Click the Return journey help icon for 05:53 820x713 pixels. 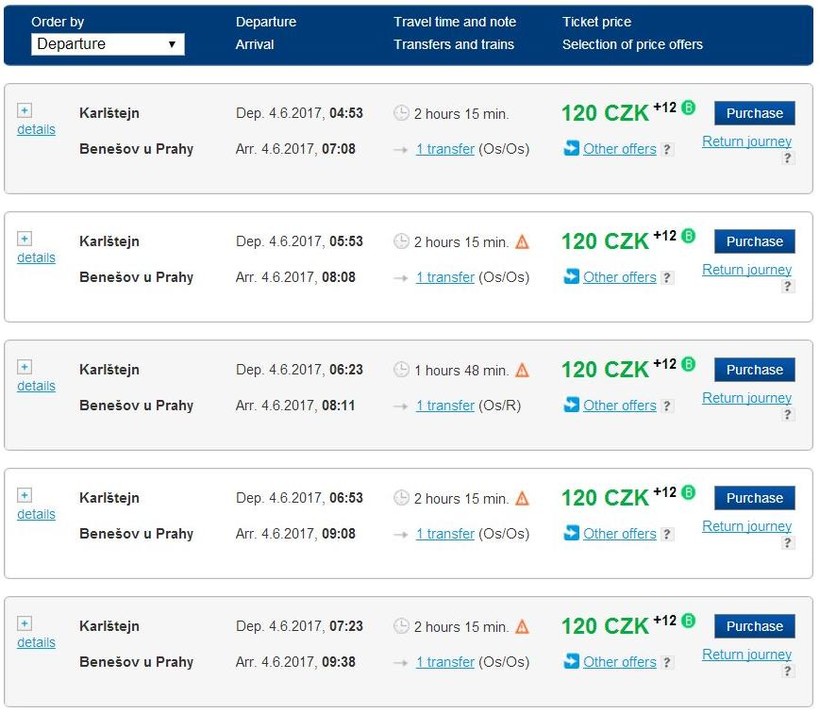pyautogui.click(x=788, y=287)
